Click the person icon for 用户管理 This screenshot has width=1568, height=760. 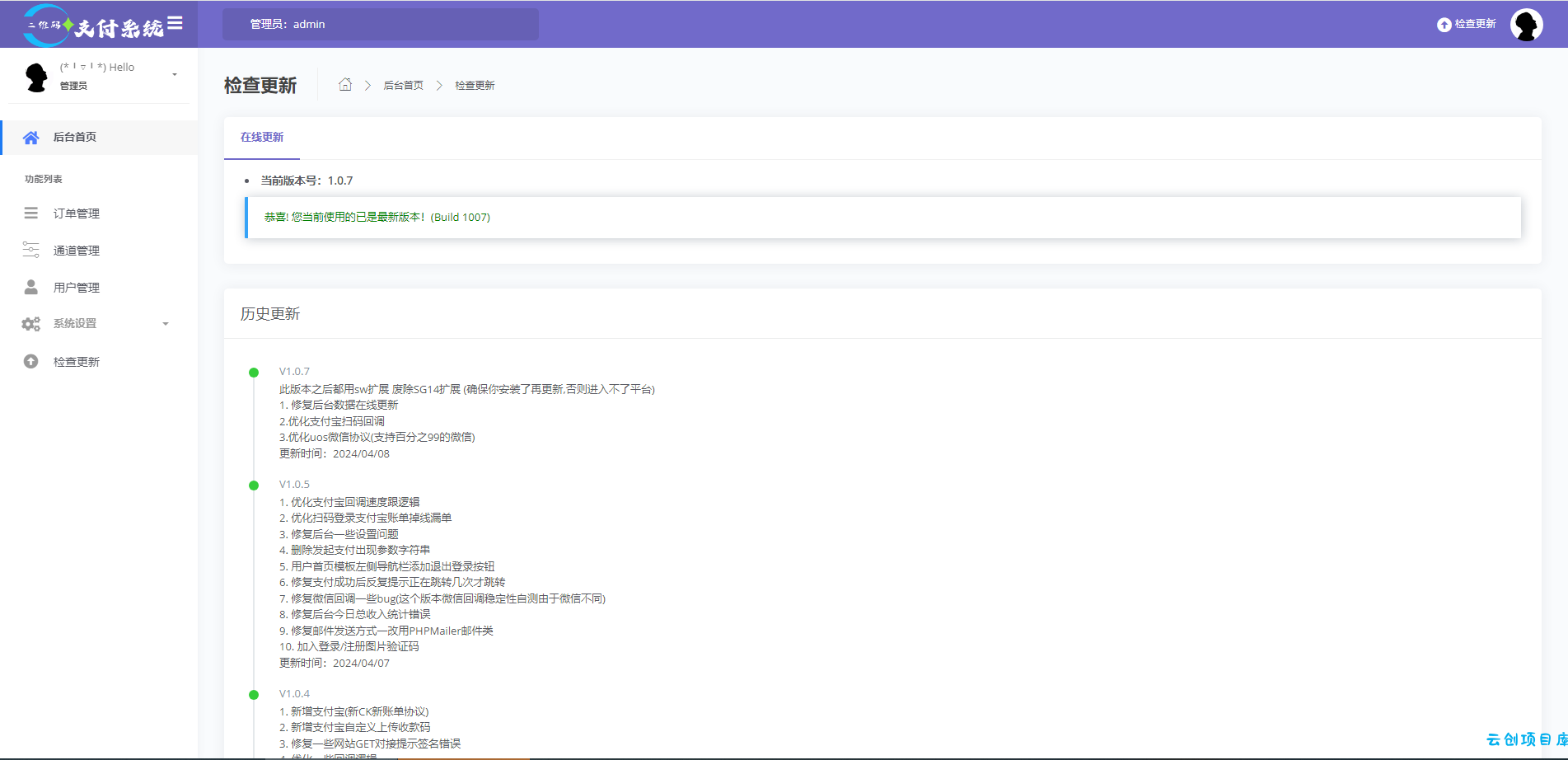[30, 287]
